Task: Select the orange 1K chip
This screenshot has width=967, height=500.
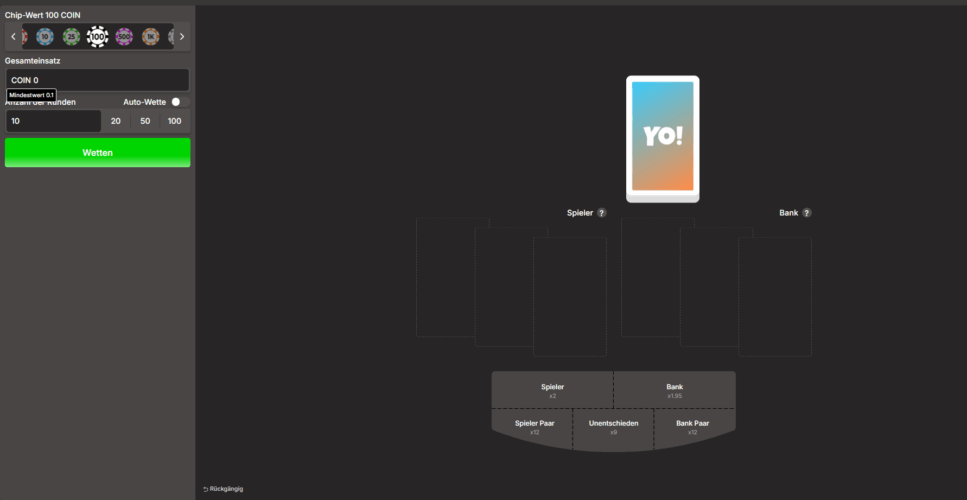Action: coord(150,37)
